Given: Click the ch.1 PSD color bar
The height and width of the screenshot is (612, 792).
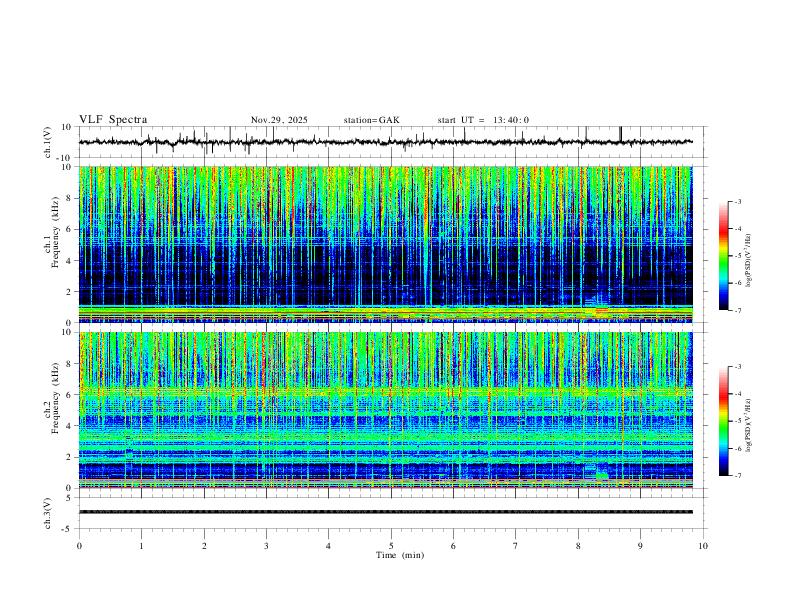Looking at the screenshot, I should pyautogui.click(x=723, y=256).
